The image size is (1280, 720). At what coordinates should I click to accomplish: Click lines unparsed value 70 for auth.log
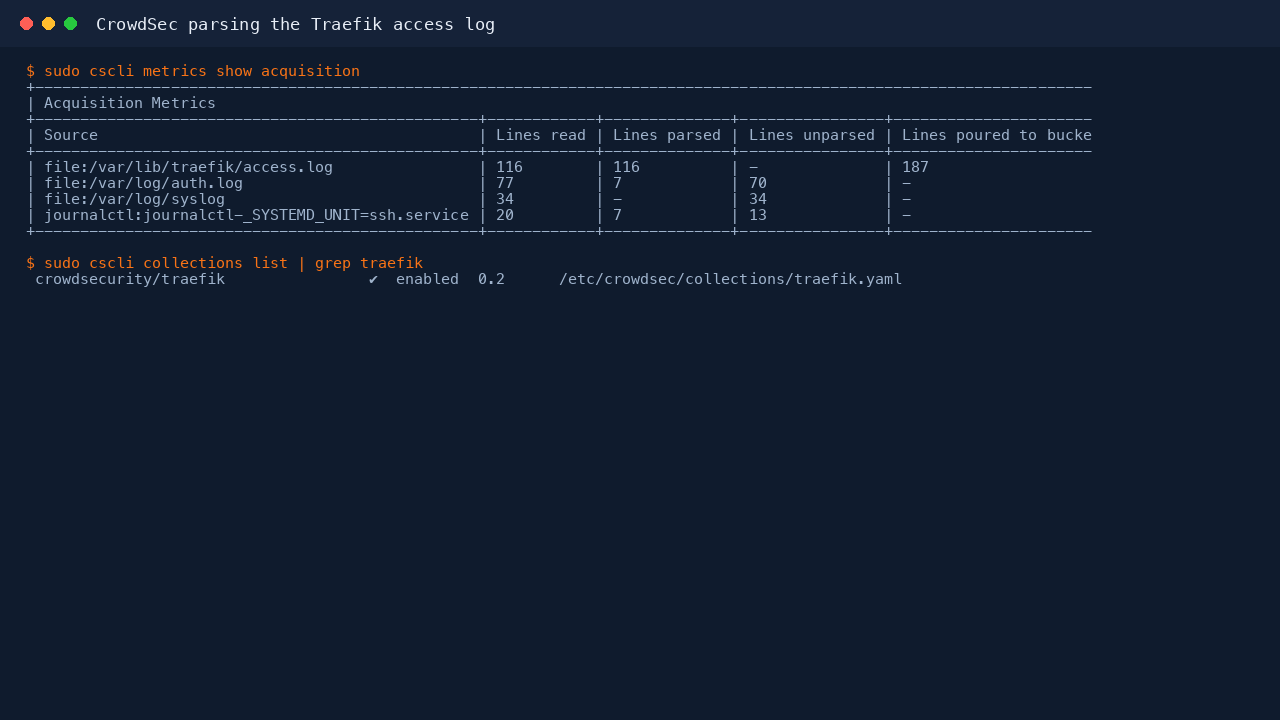(x=758, y=183)
